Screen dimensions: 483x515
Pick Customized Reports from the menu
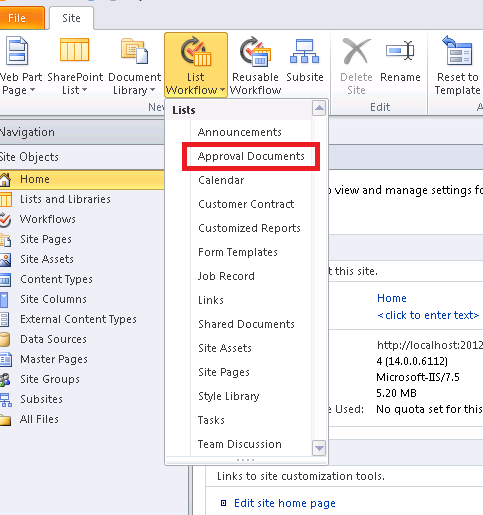pos(249,228)
